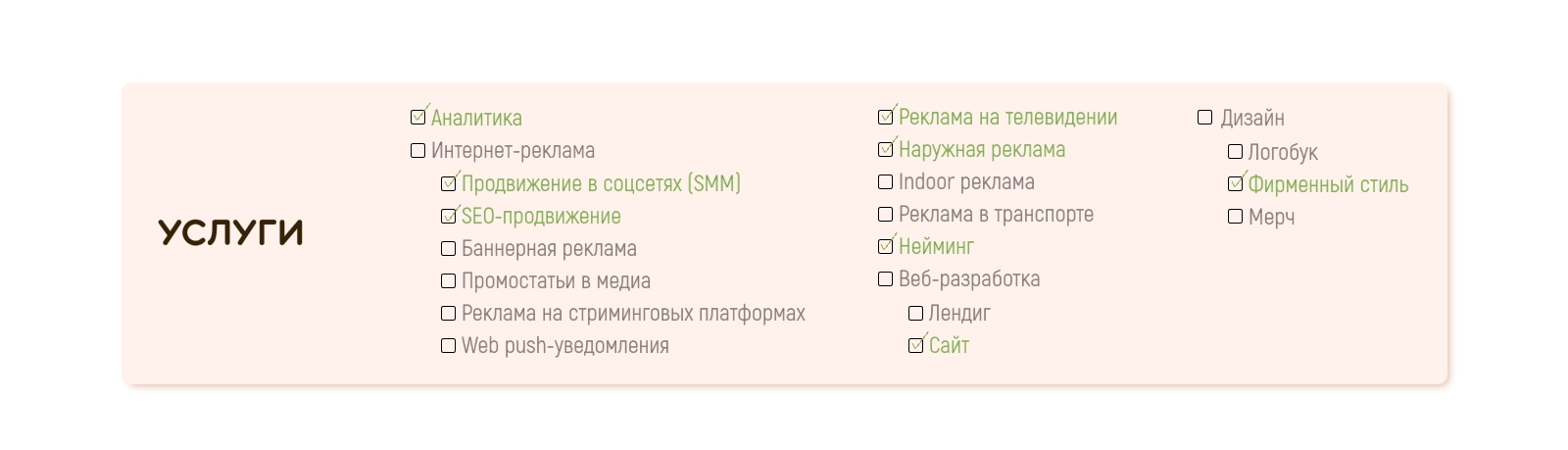Uncheck the Сайт checkbox
1568x450 pixels.
point(916,346)
